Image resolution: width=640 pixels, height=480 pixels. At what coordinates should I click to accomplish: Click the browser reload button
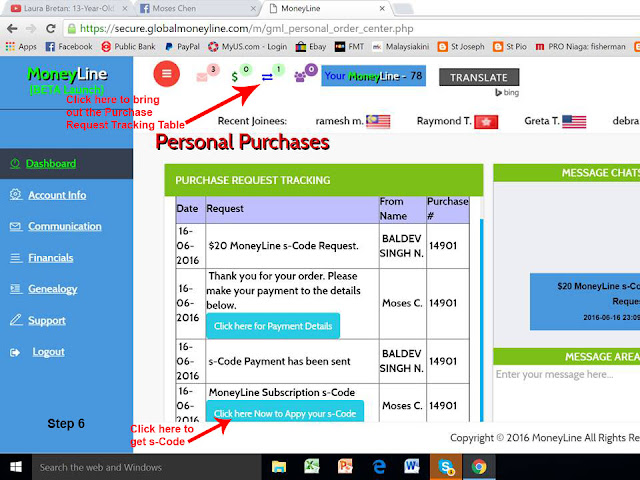click(51, 29)
